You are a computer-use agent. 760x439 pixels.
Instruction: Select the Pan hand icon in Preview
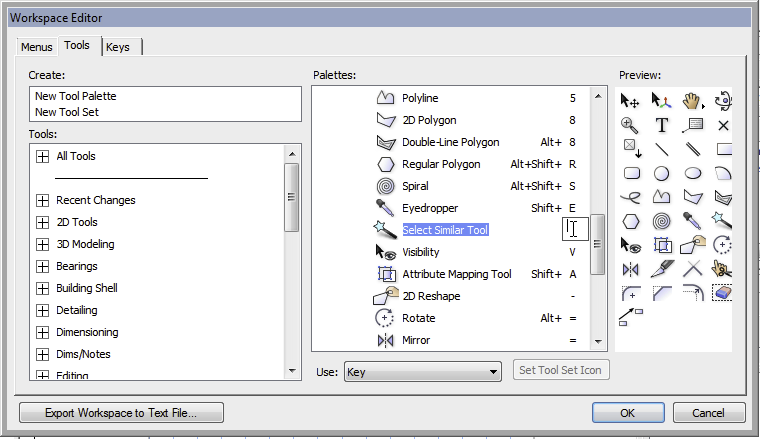coord(692,100)
